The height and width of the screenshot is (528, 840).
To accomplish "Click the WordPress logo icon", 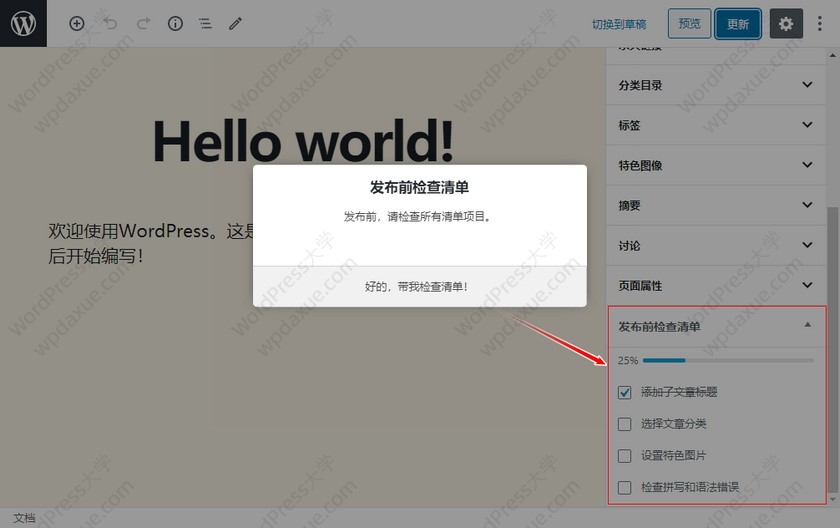I will pos(23,24).
